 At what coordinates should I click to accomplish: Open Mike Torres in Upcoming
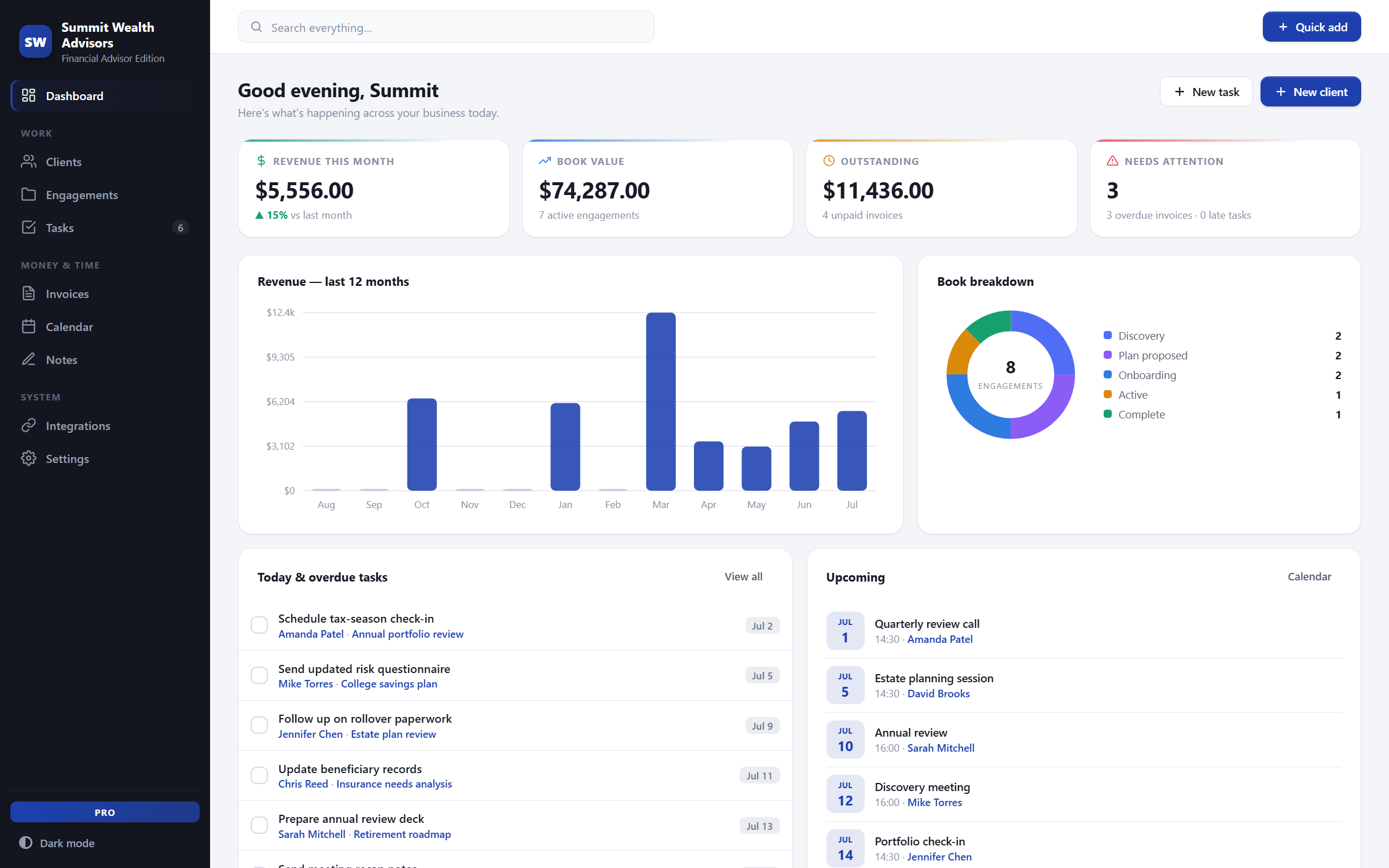point(935,802)
